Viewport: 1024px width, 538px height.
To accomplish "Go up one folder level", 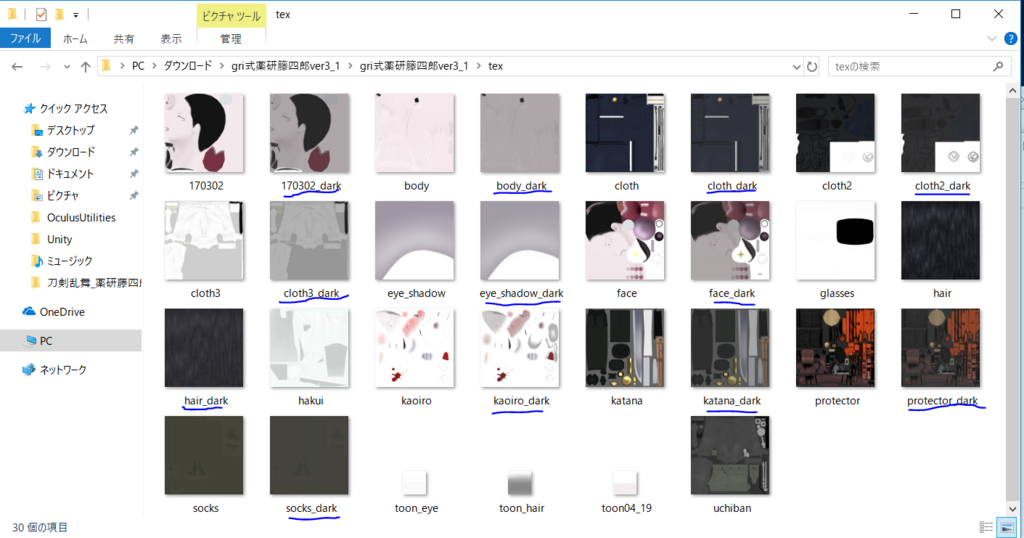I will click(85, 67).
